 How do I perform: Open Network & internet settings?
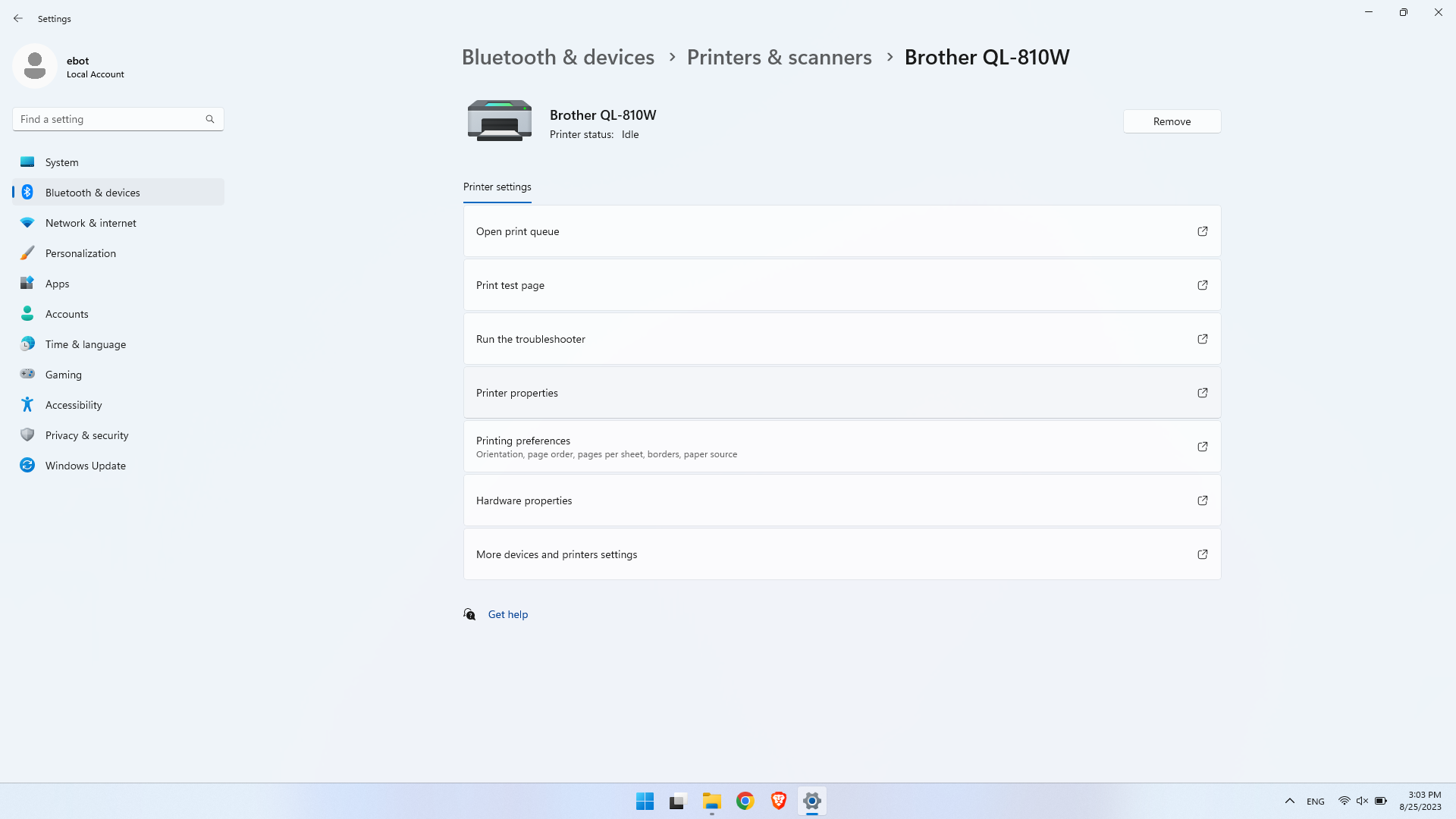[118, 223]
